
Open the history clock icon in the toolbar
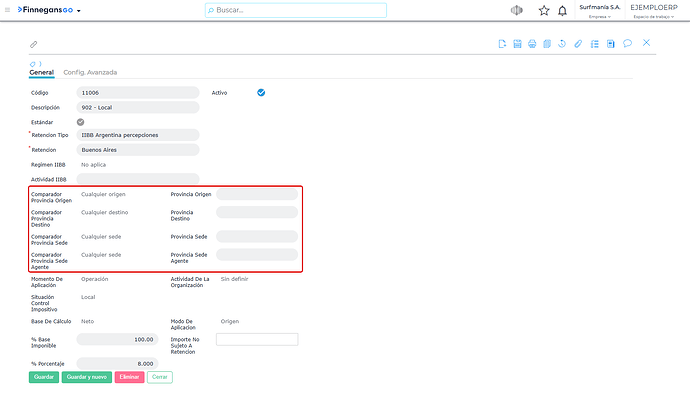point(562,44)
